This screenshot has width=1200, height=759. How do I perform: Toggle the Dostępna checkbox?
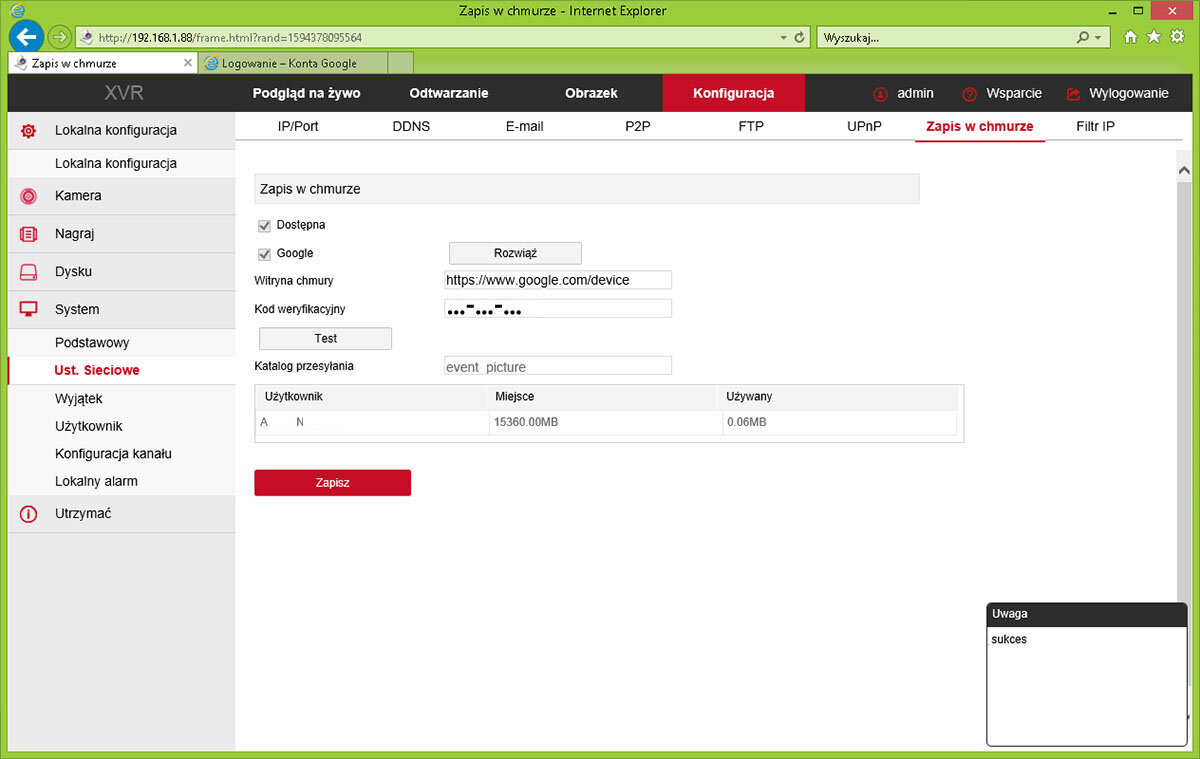click(x=265, y=226)
